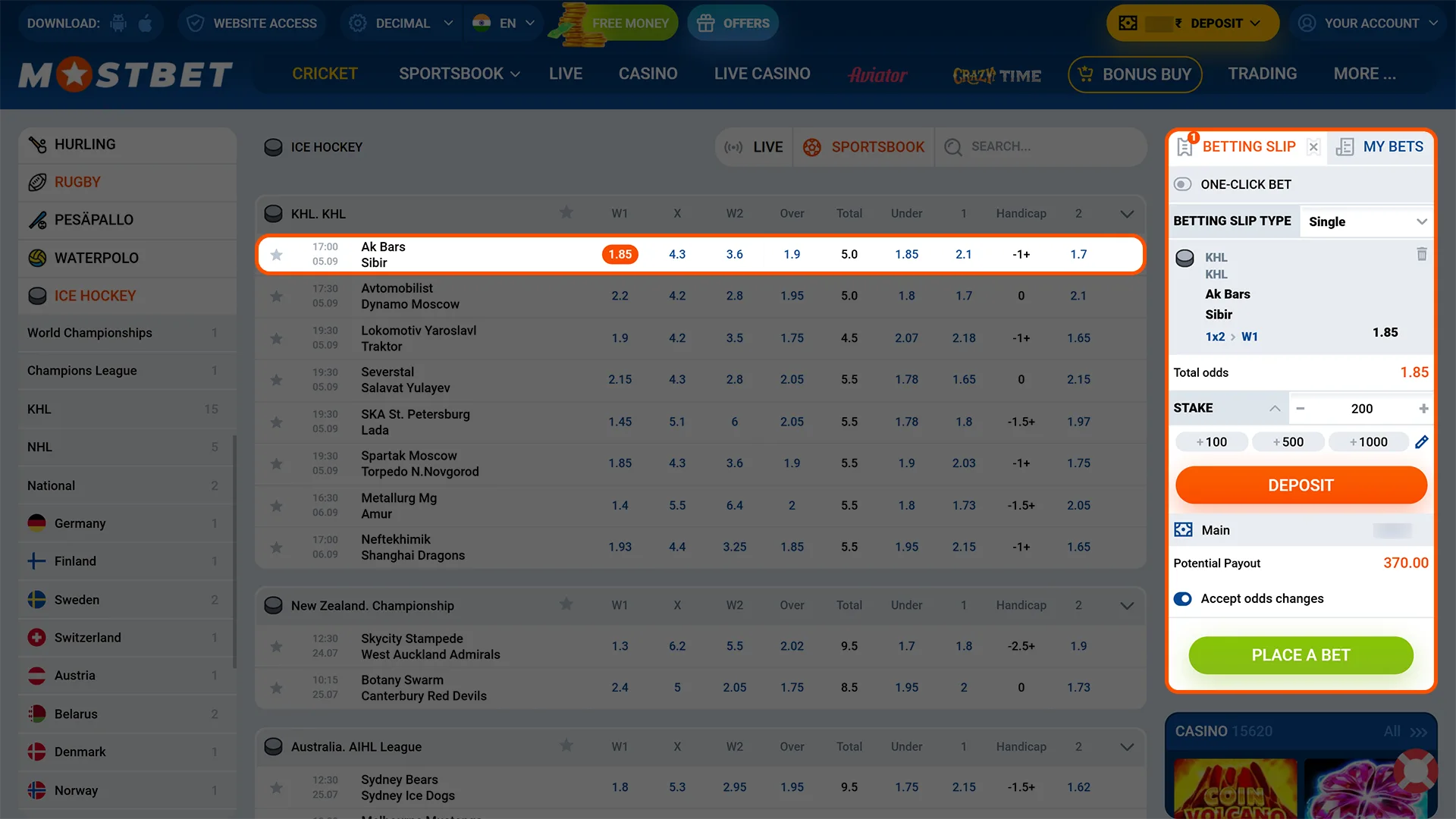Download the Android app via robot icon

118,23
